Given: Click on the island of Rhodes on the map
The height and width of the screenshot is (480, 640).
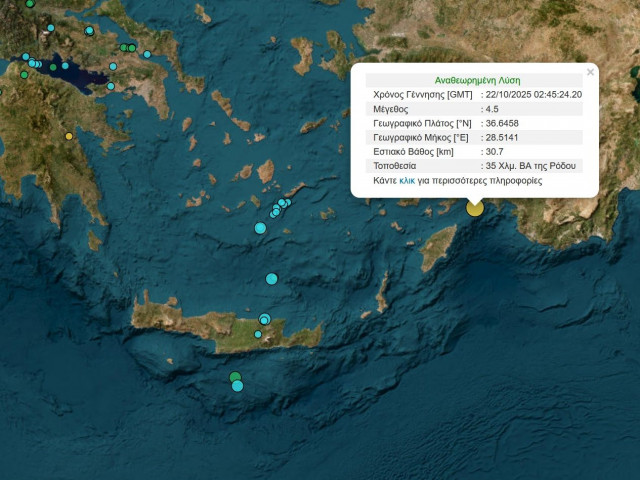Looking at the screenshot, I should [x=437, y=247].
